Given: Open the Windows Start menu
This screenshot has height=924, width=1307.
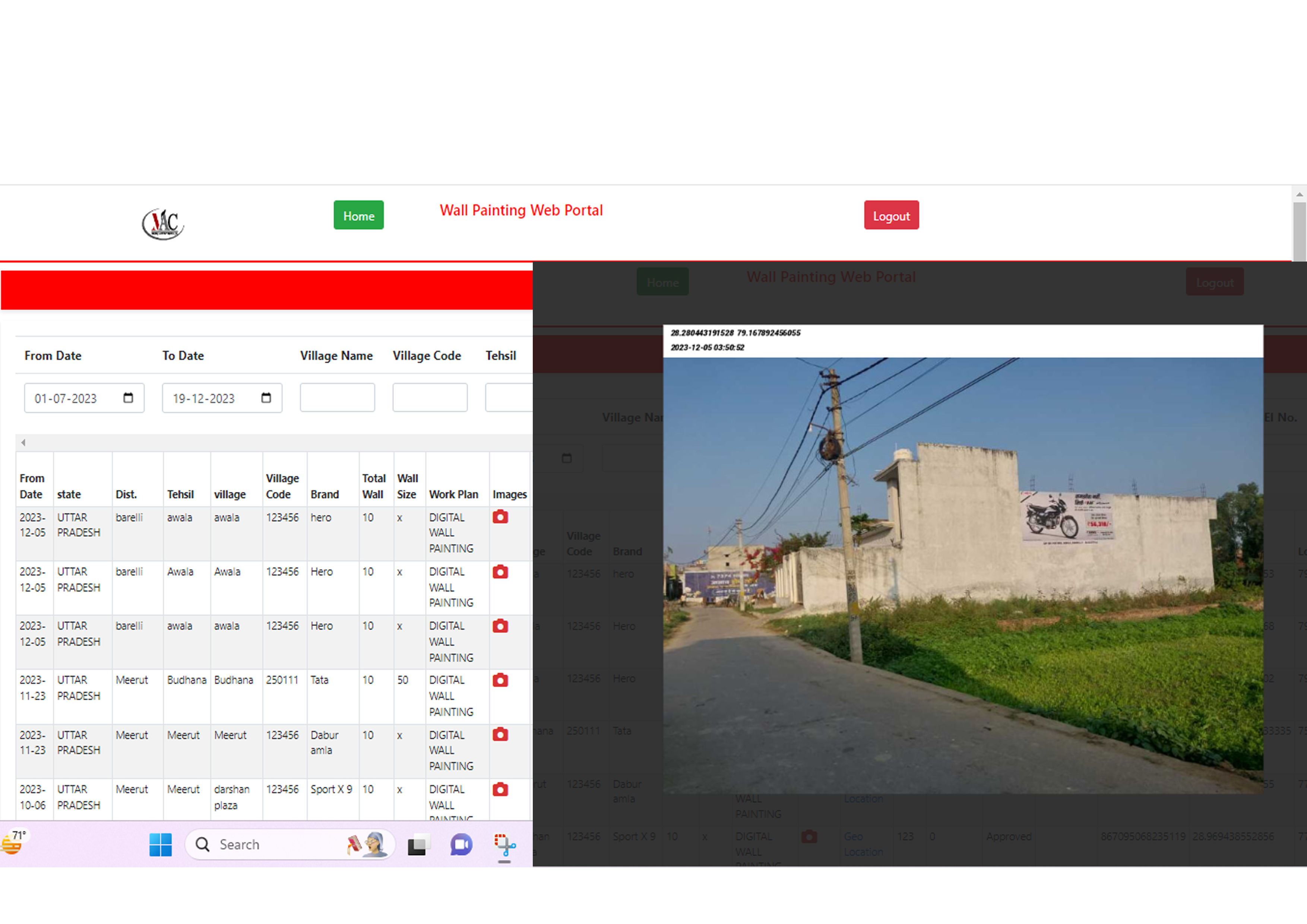Looking at the screenshot, I should (x=161, y=845).
